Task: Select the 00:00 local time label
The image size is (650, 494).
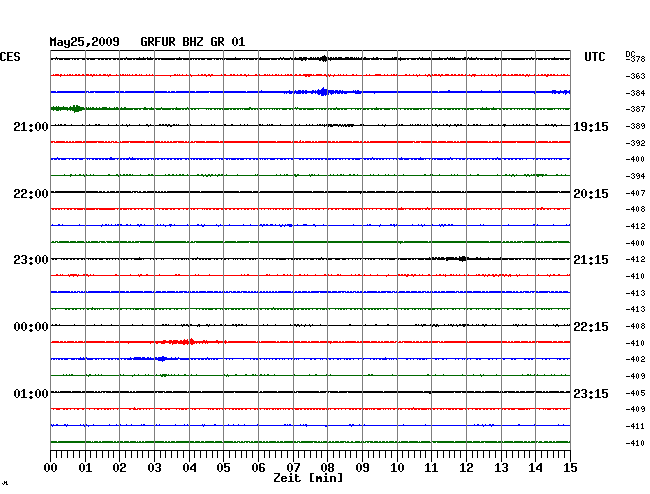Action: (x=31, y=327)
